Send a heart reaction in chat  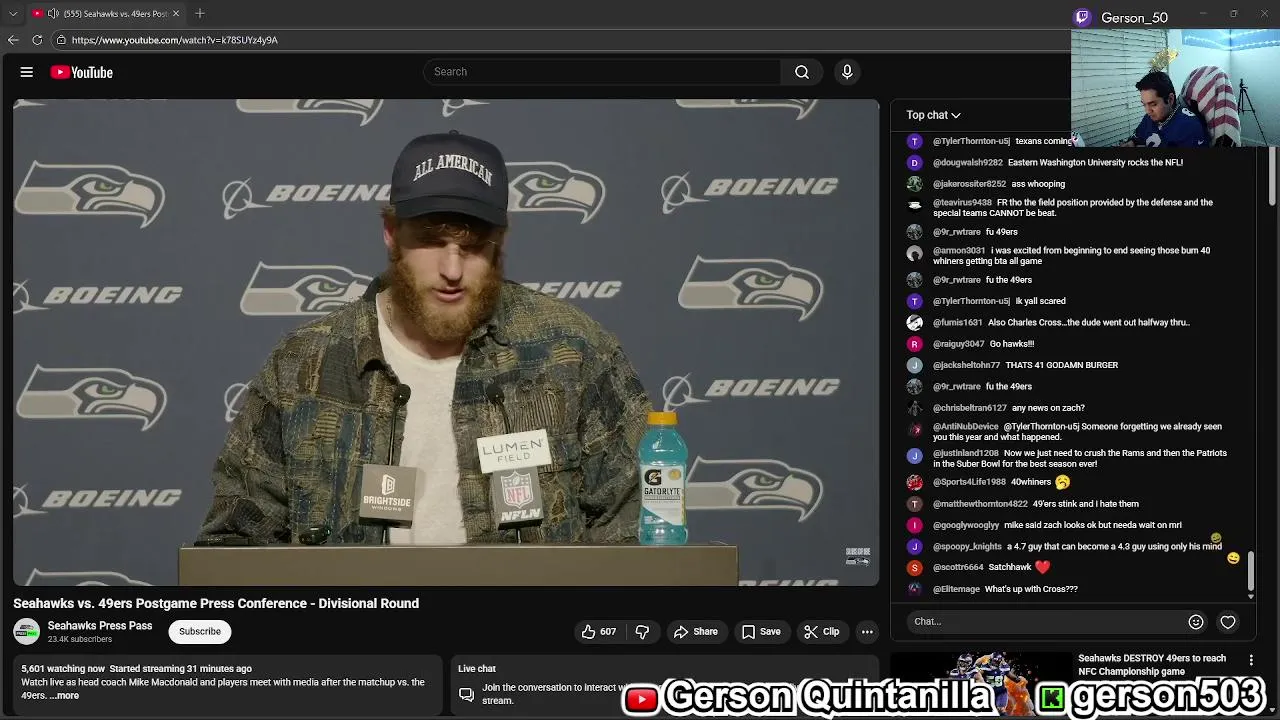click(1228, 622)
